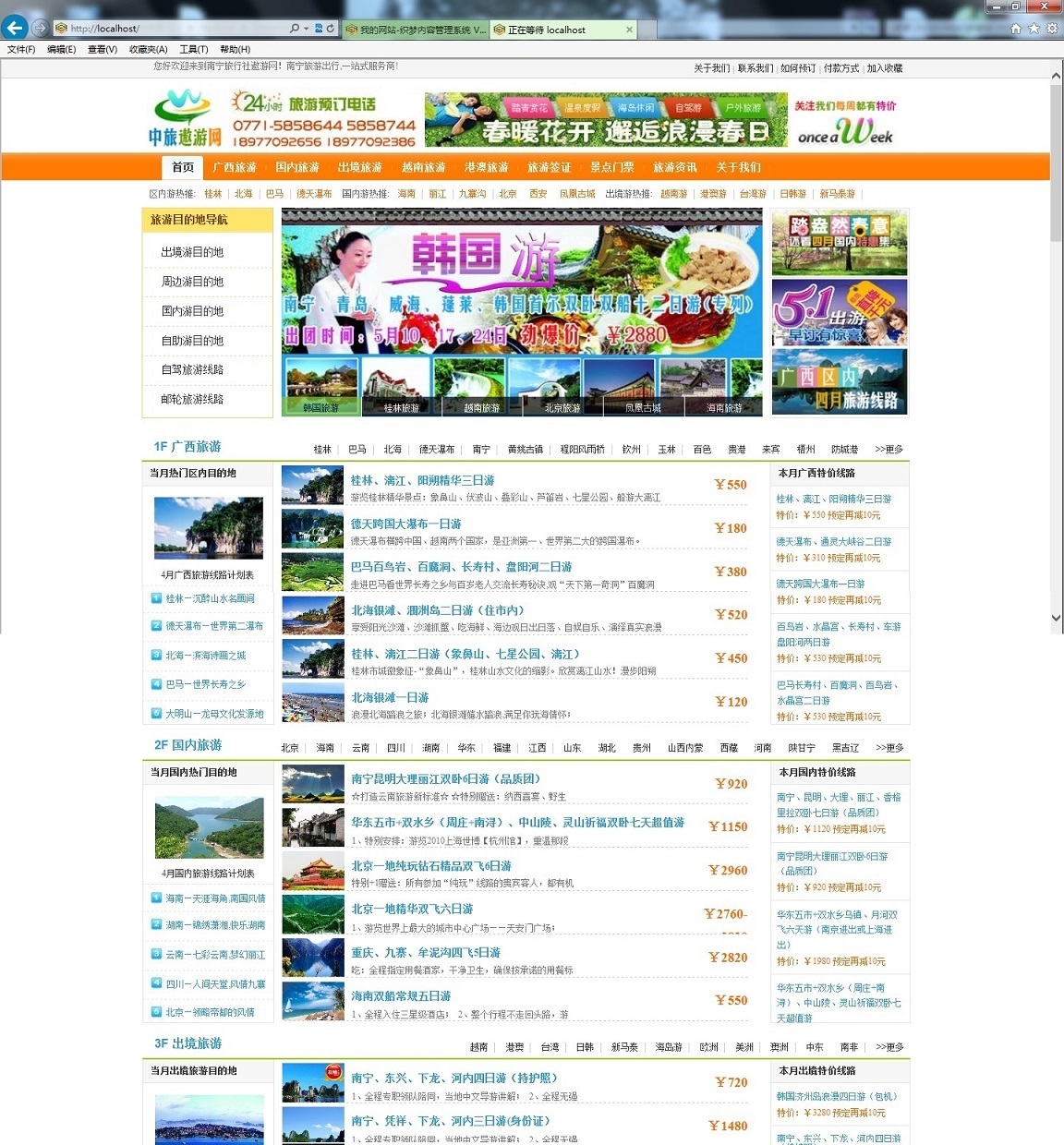Click the URL field showing http://localhost/
Viewport: 1064px width, 1145px height.
click(x=175, y=29)
